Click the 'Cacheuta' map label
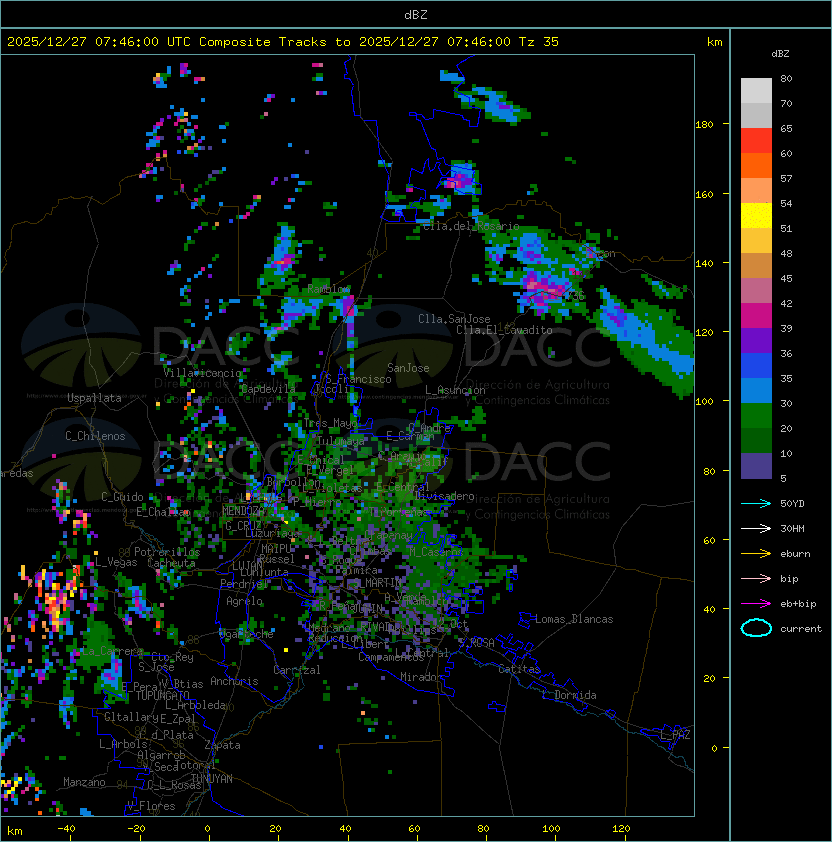The width and height of the screenshot is (832, 842). click(171, 563)
